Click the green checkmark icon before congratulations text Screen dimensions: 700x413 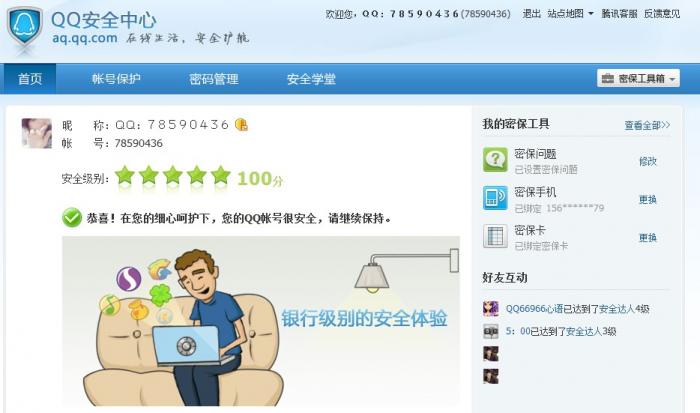(72, 218)
